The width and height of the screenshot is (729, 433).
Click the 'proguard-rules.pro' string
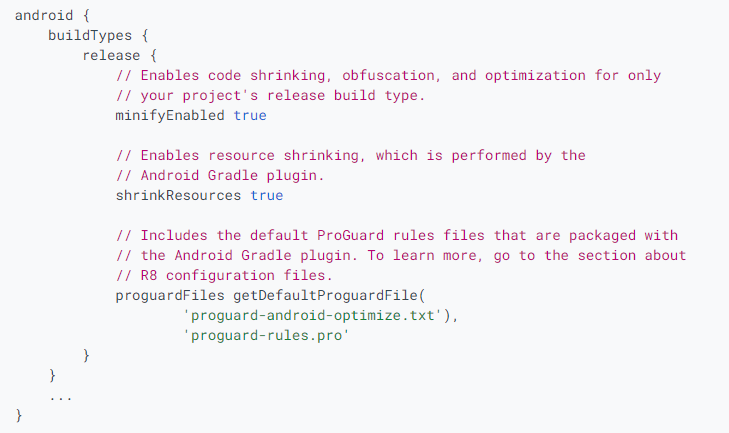click(265, 335)
